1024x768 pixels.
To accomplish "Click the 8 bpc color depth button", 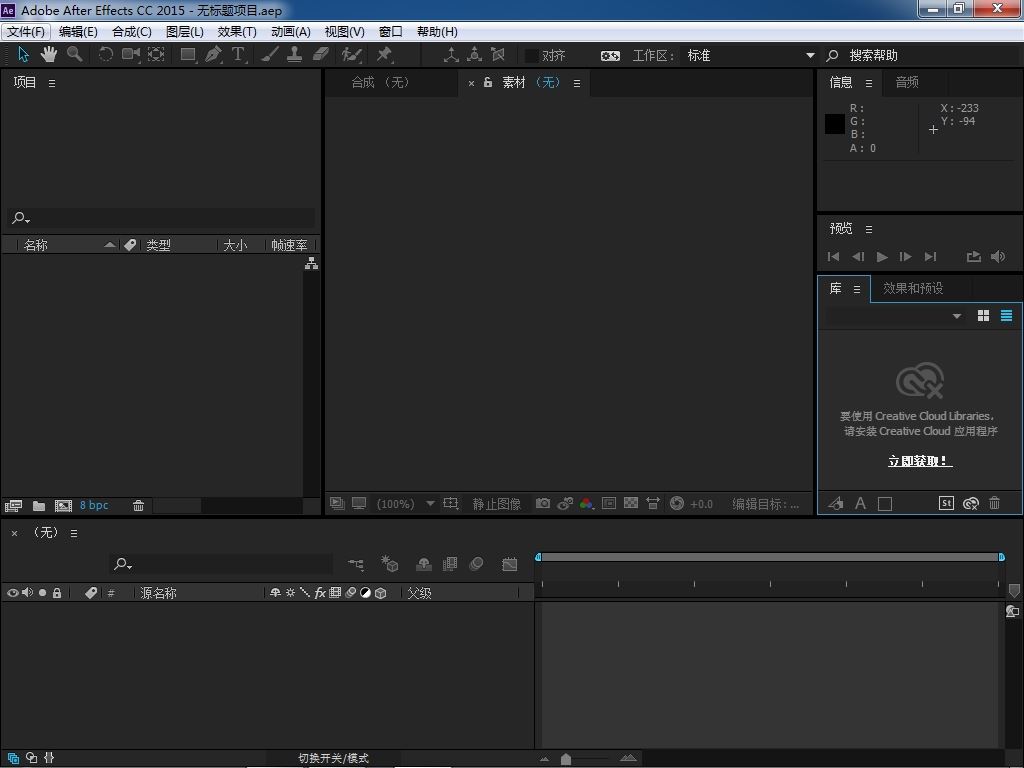I will pos(94,505).
